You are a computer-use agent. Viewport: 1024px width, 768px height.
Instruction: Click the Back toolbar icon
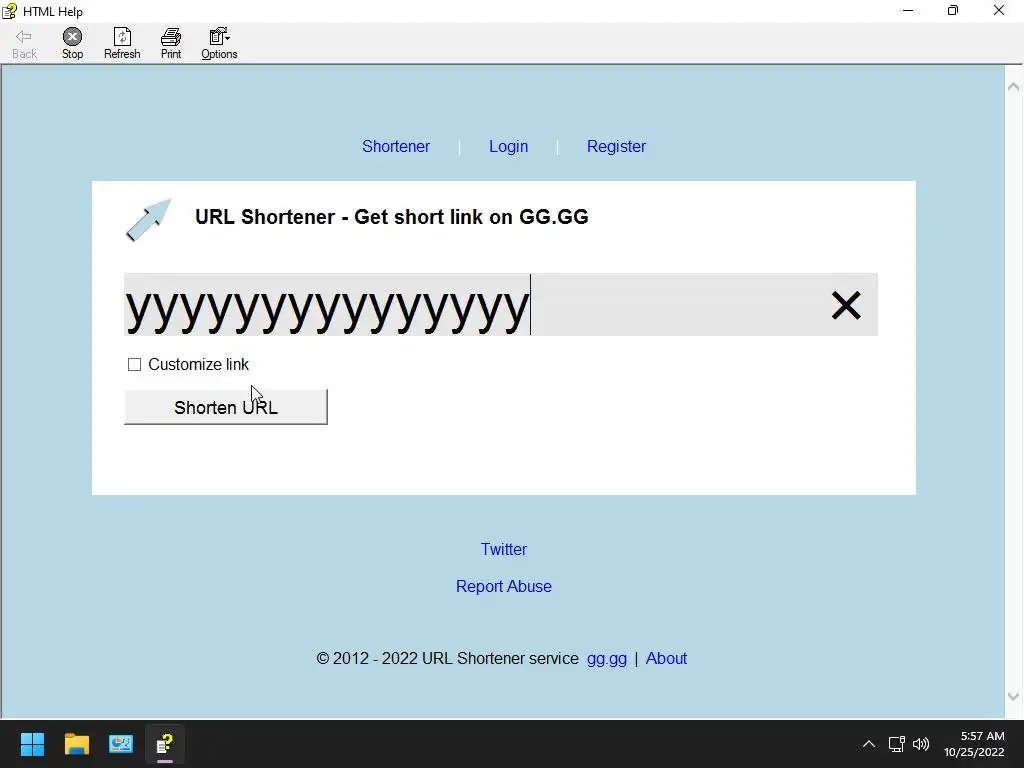point(24,44)
